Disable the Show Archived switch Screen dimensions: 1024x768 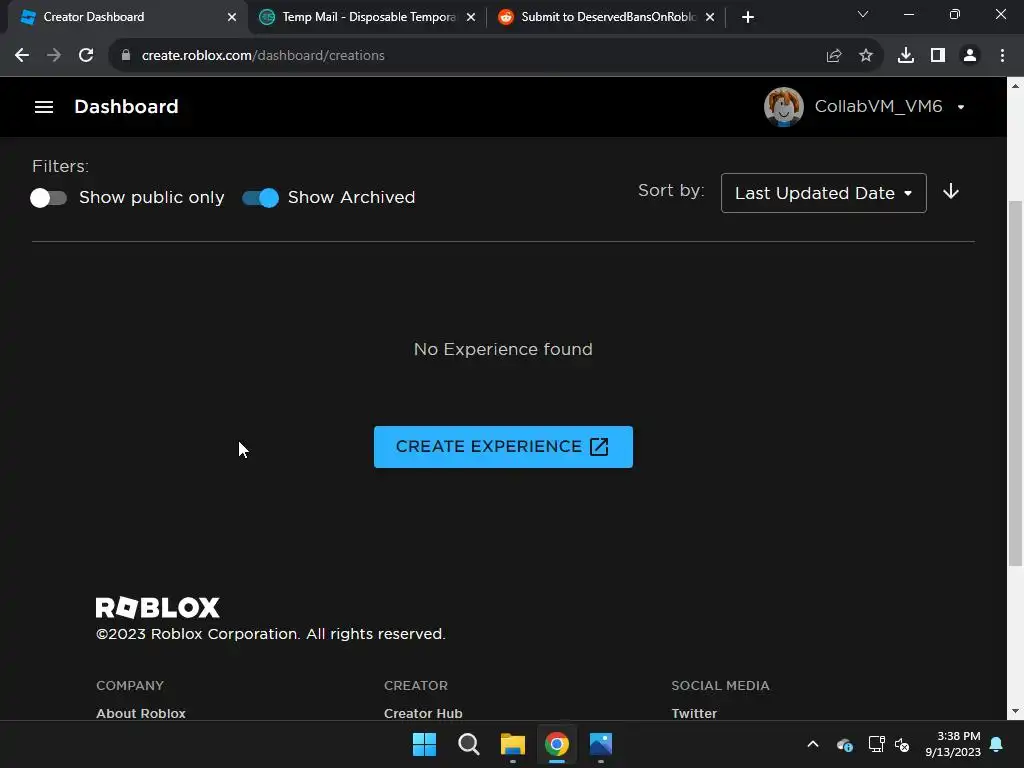[x=261, y=197]
